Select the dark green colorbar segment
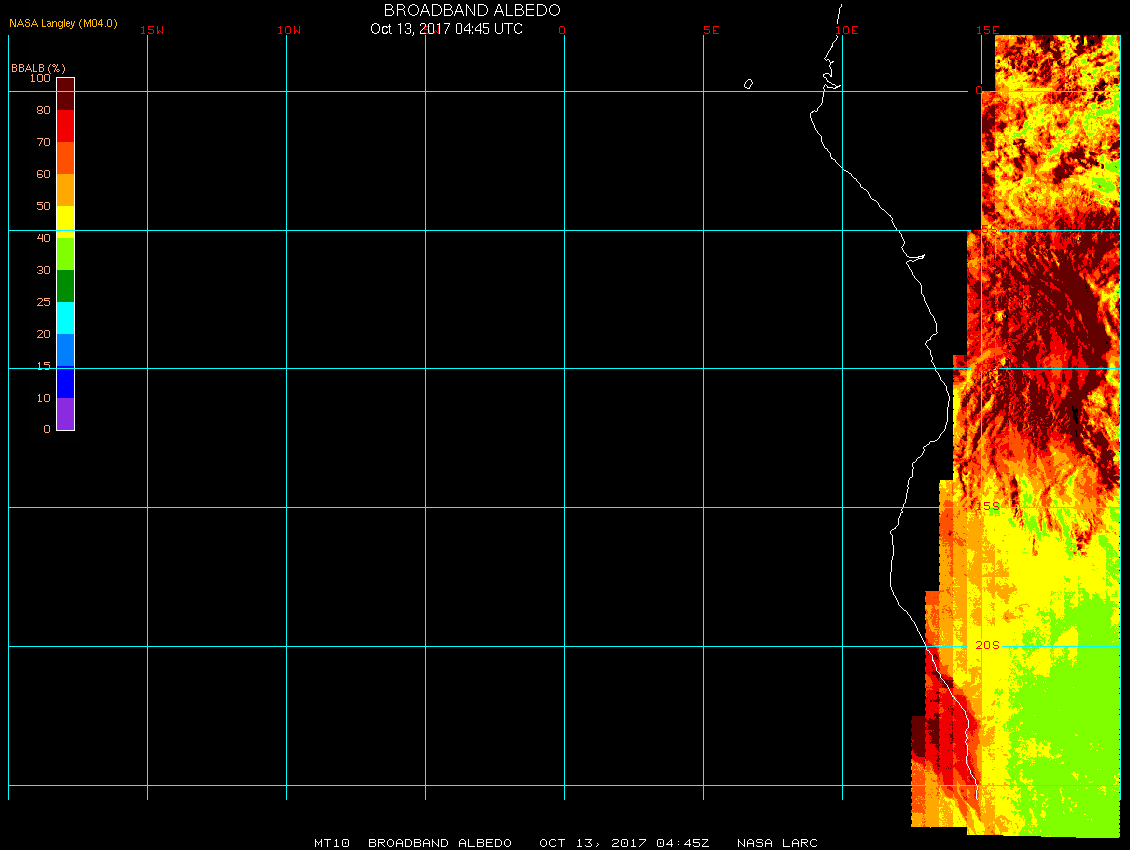Viewport: 1130px width, 850px height. coord(65,286)
